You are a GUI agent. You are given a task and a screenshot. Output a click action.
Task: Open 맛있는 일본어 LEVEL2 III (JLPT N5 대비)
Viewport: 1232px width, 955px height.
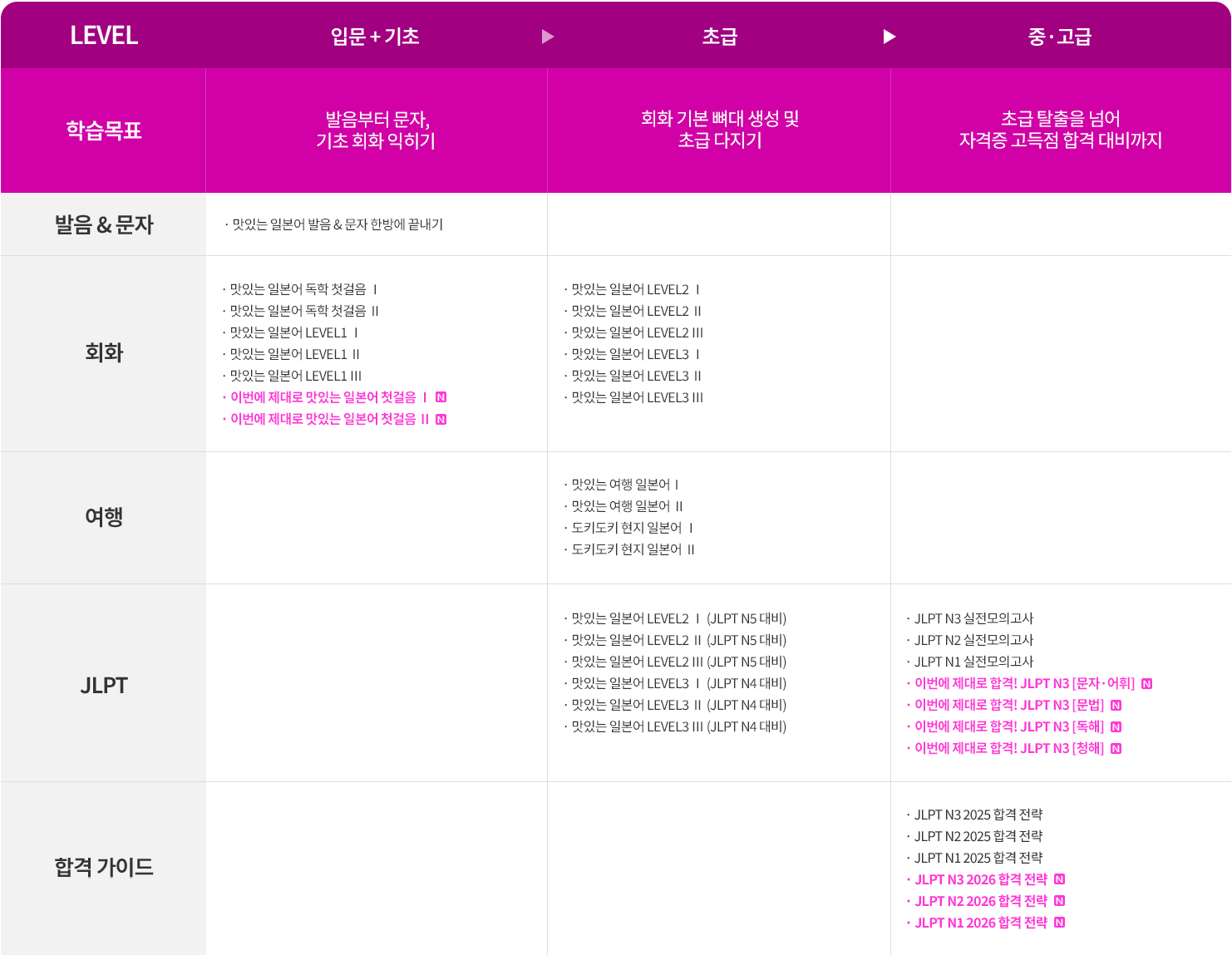pos(676,662)
